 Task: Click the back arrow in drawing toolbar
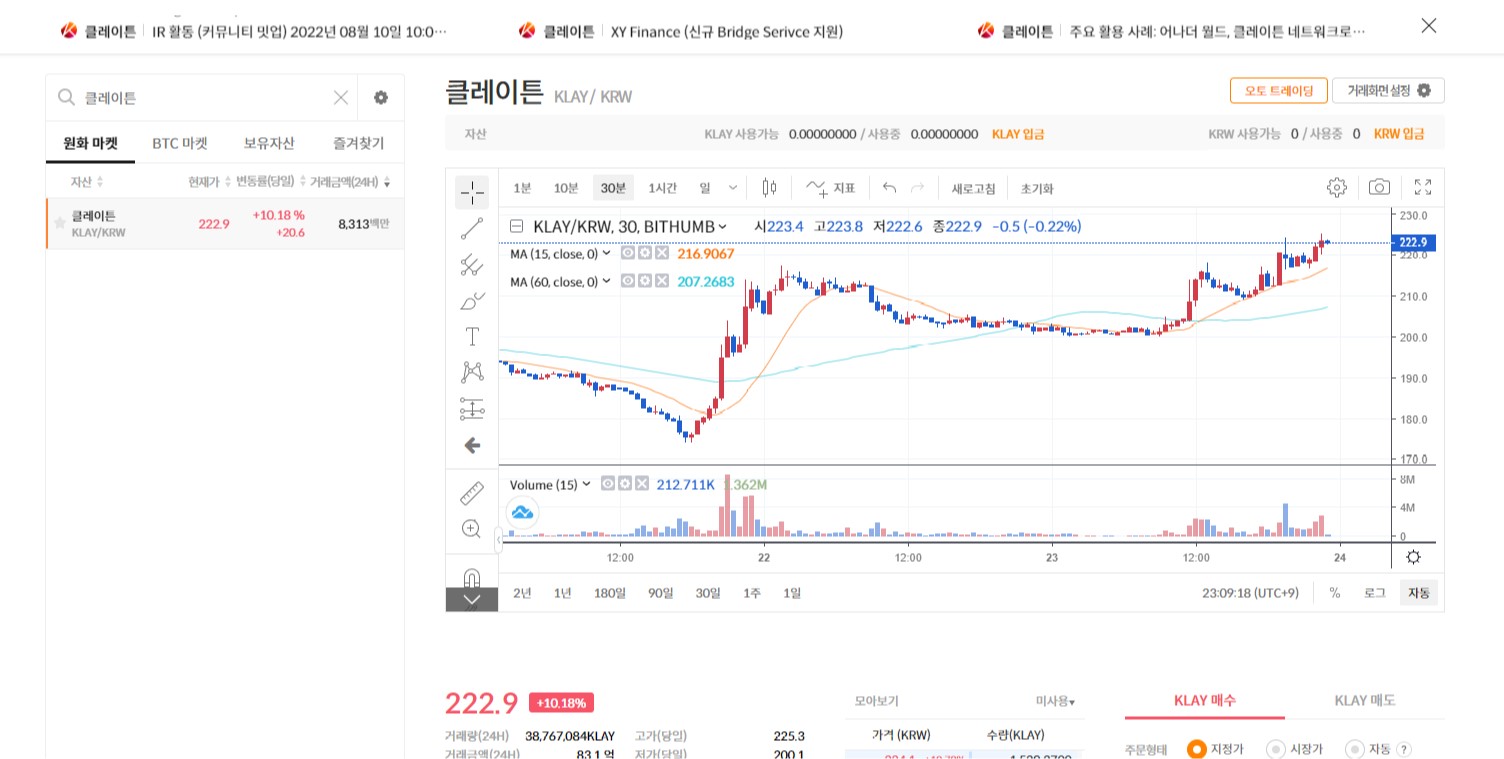472,445
